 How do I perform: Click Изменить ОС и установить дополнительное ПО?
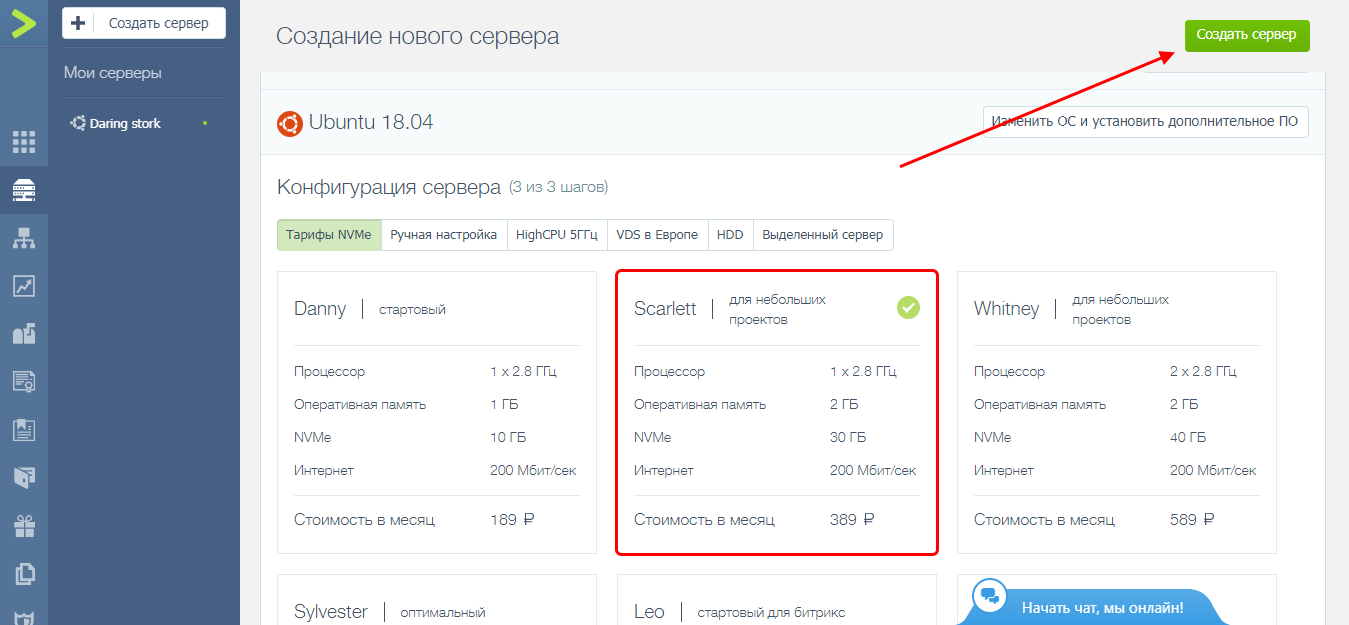(x=1145, y=122)
